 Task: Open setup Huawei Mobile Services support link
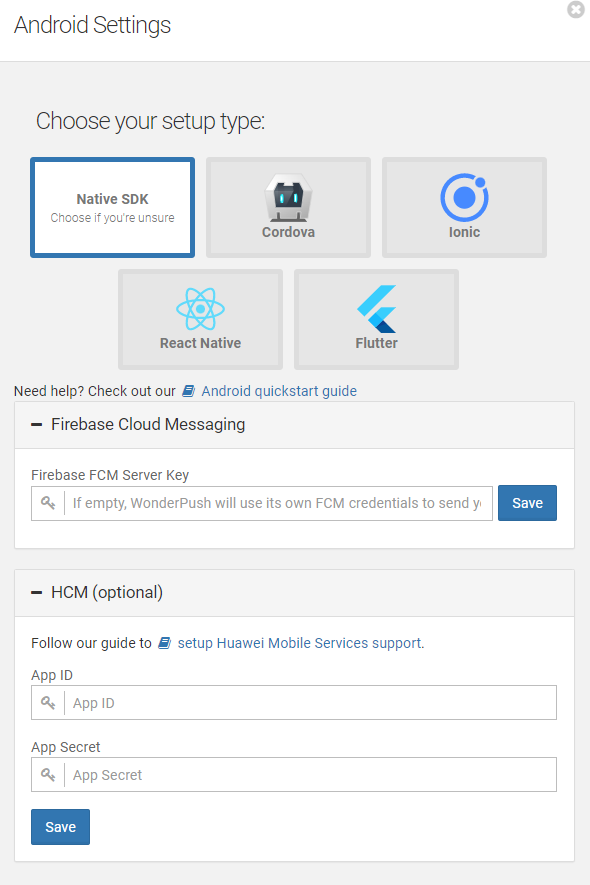tap(300, 643)
